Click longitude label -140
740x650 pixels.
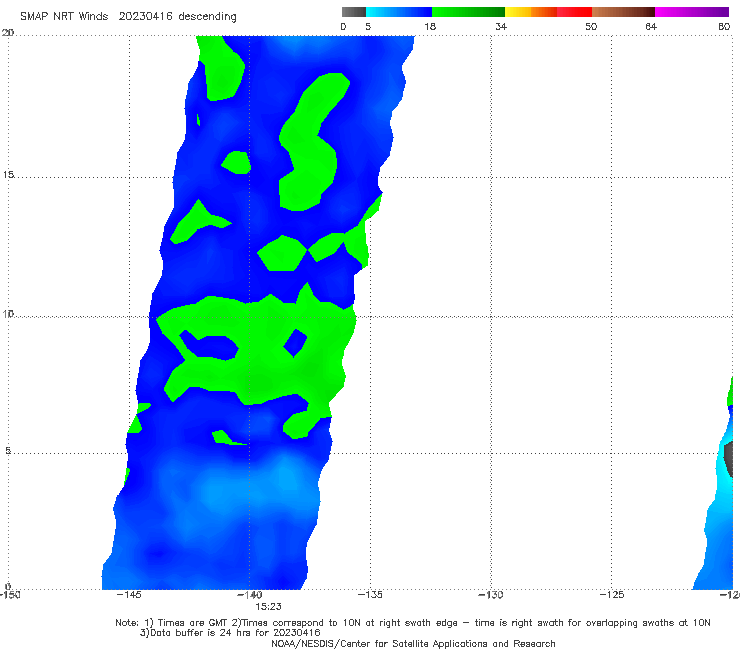(250, 595)
